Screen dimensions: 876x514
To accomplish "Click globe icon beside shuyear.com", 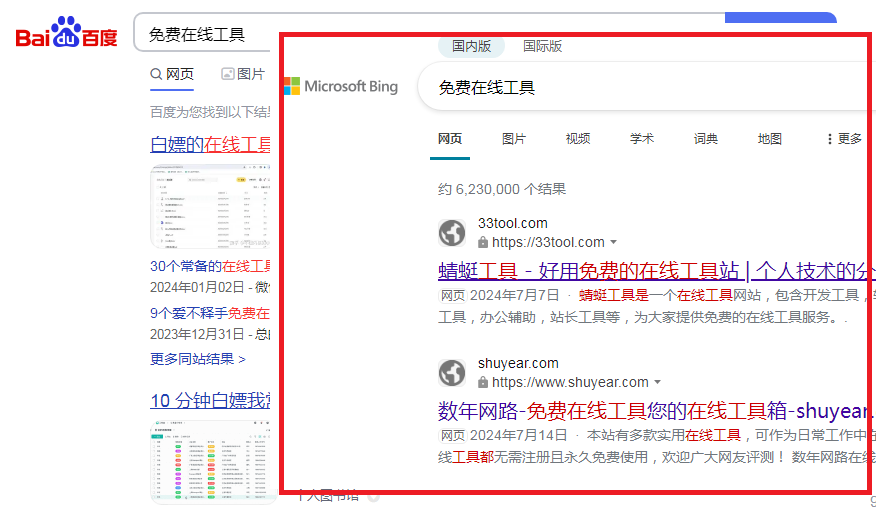I will (453, 373).
